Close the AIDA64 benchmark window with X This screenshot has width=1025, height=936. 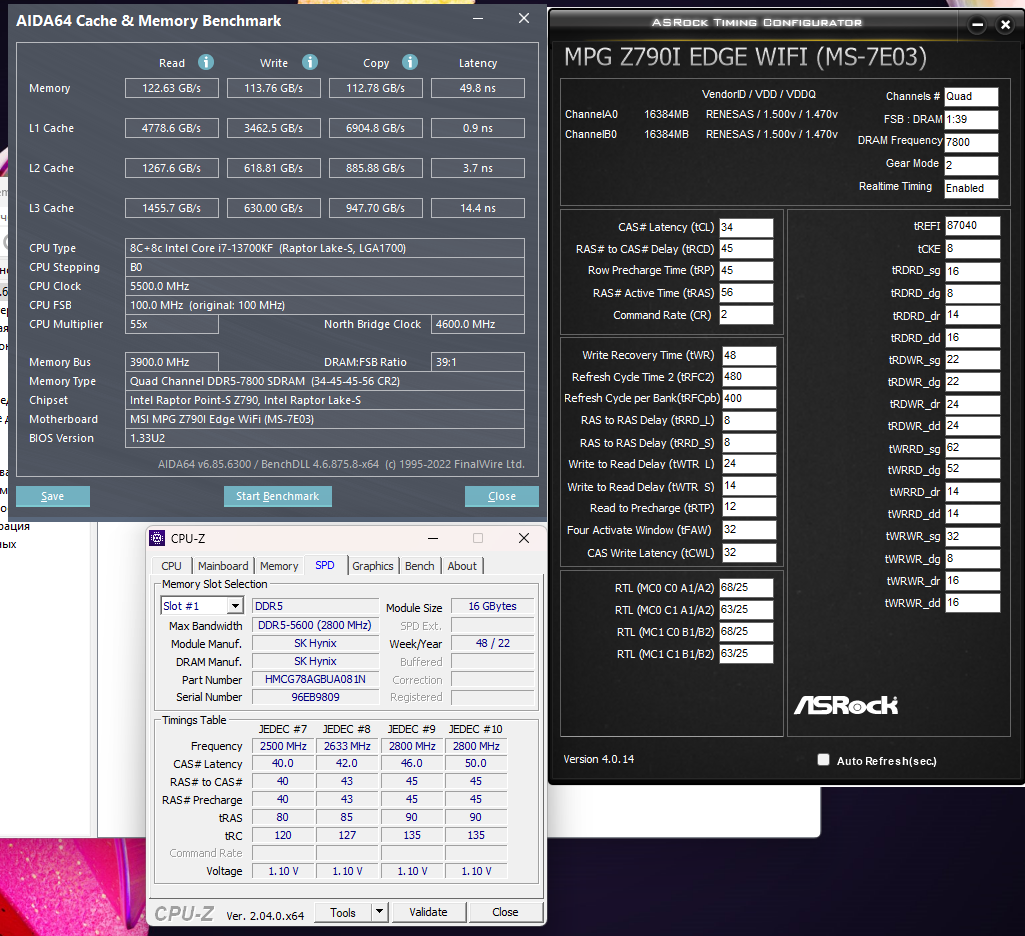click(x=524, y=18)
